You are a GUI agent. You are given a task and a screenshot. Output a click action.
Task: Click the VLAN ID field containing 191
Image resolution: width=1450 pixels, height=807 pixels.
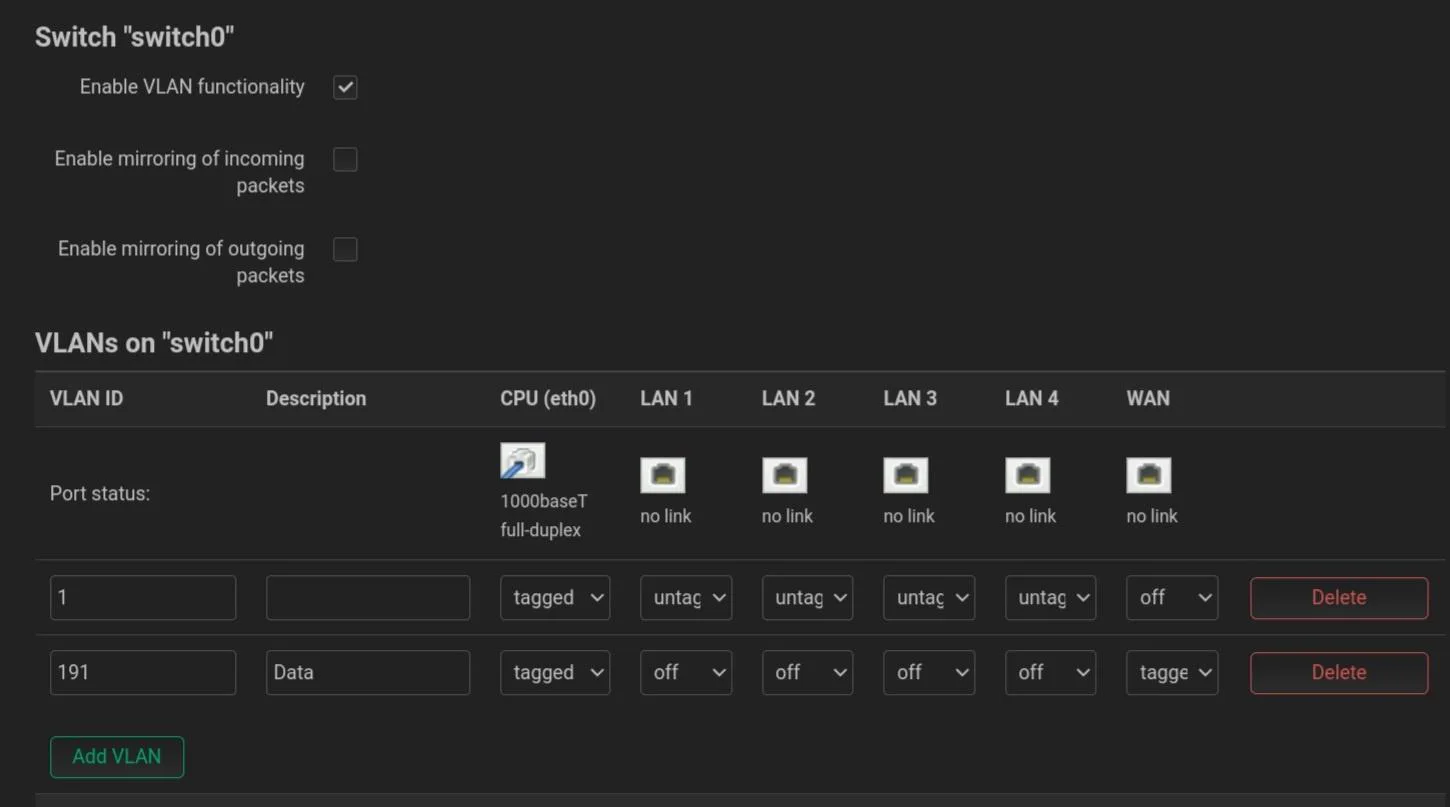point(143,673)
